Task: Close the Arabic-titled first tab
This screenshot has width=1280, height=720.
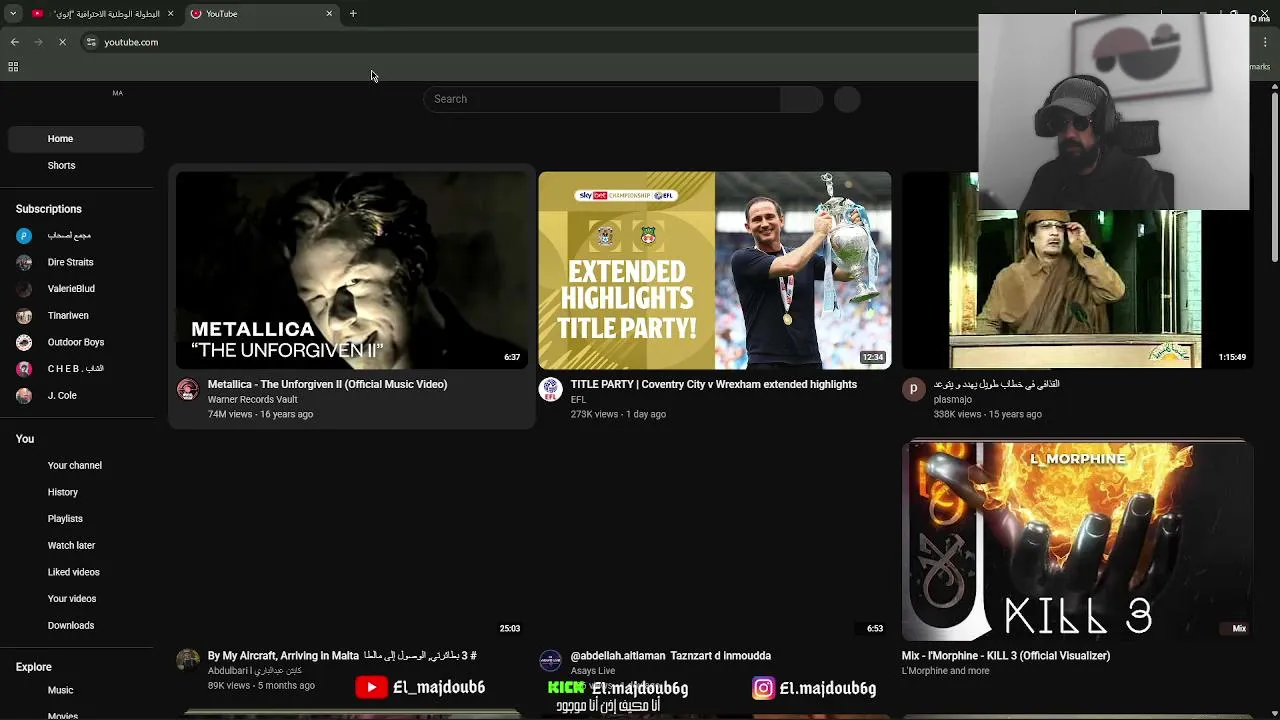Action: (170, 14)
